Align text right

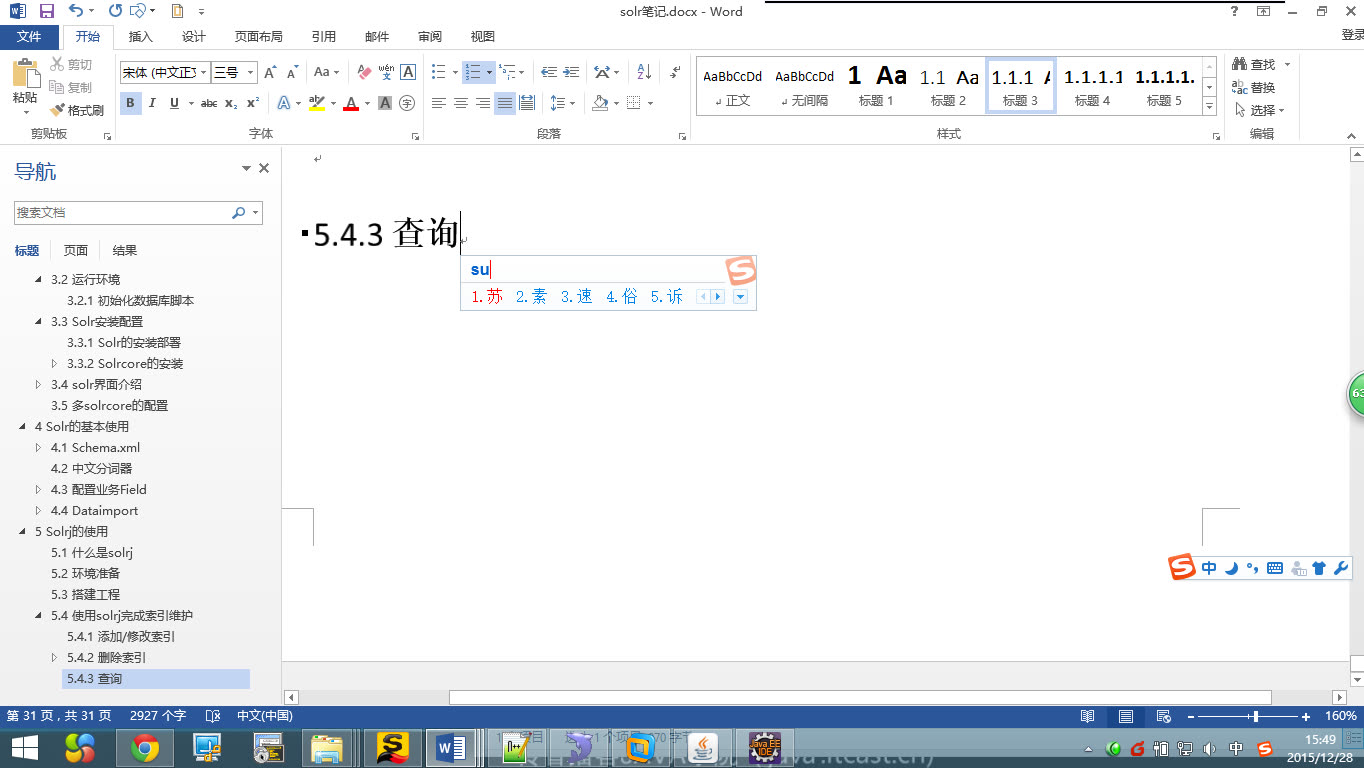click(483, 103)
